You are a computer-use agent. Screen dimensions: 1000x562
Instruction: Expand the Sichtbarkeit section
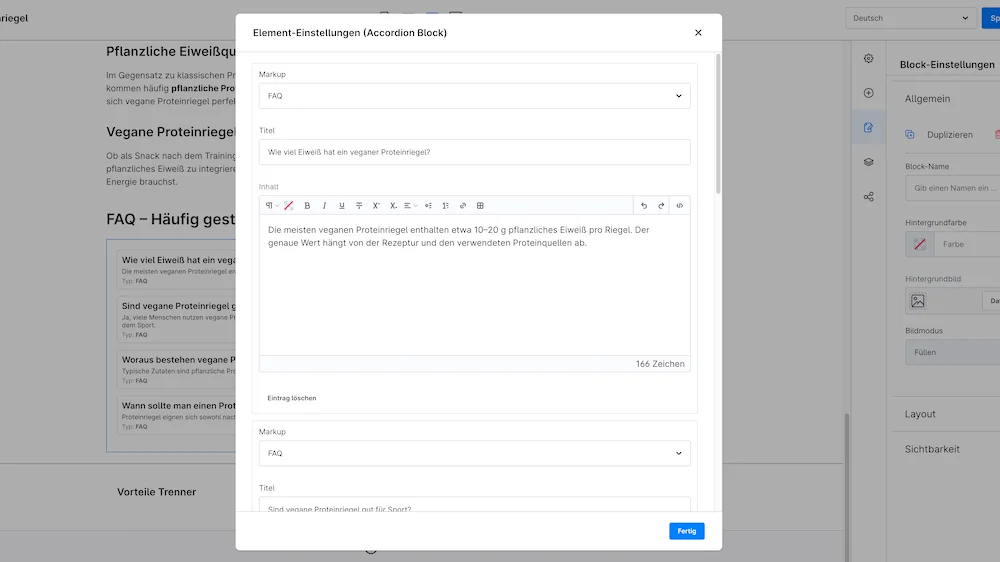click(932, 449)
